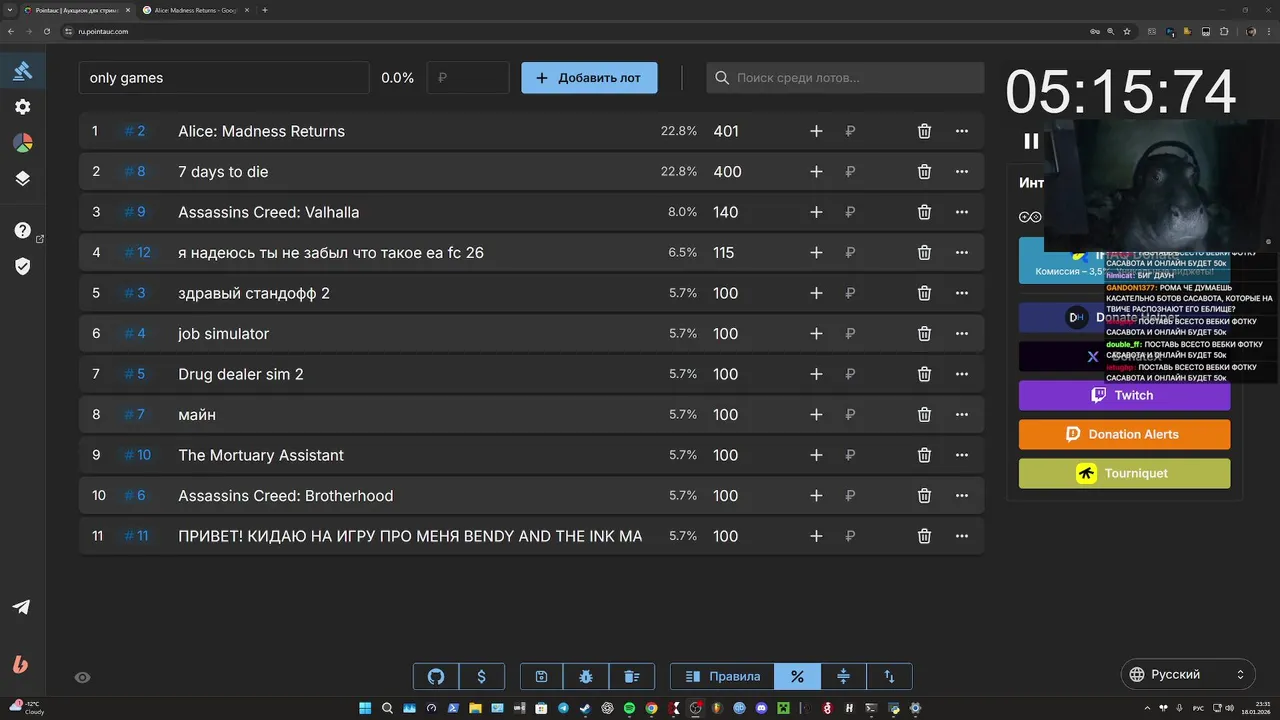Open the Русский language dropdown
Screen dimensions: 1280x720
[1187, 674]
